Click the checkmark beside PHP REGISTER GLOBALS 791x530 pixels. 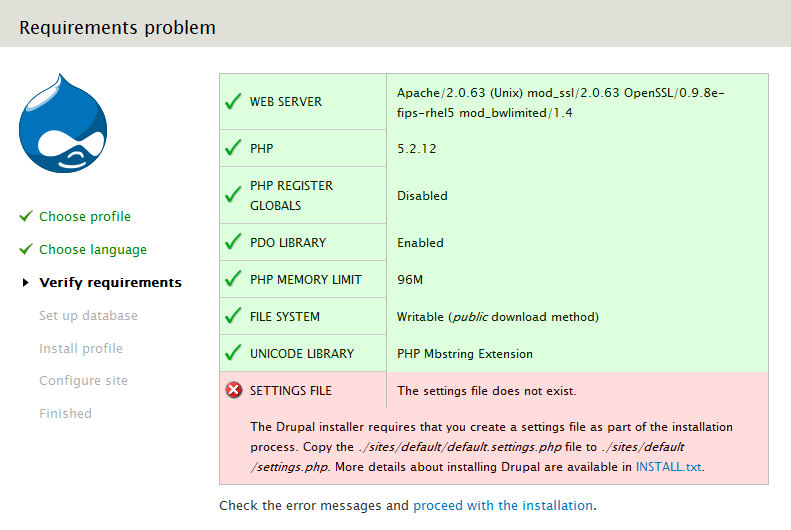[233, 194]
